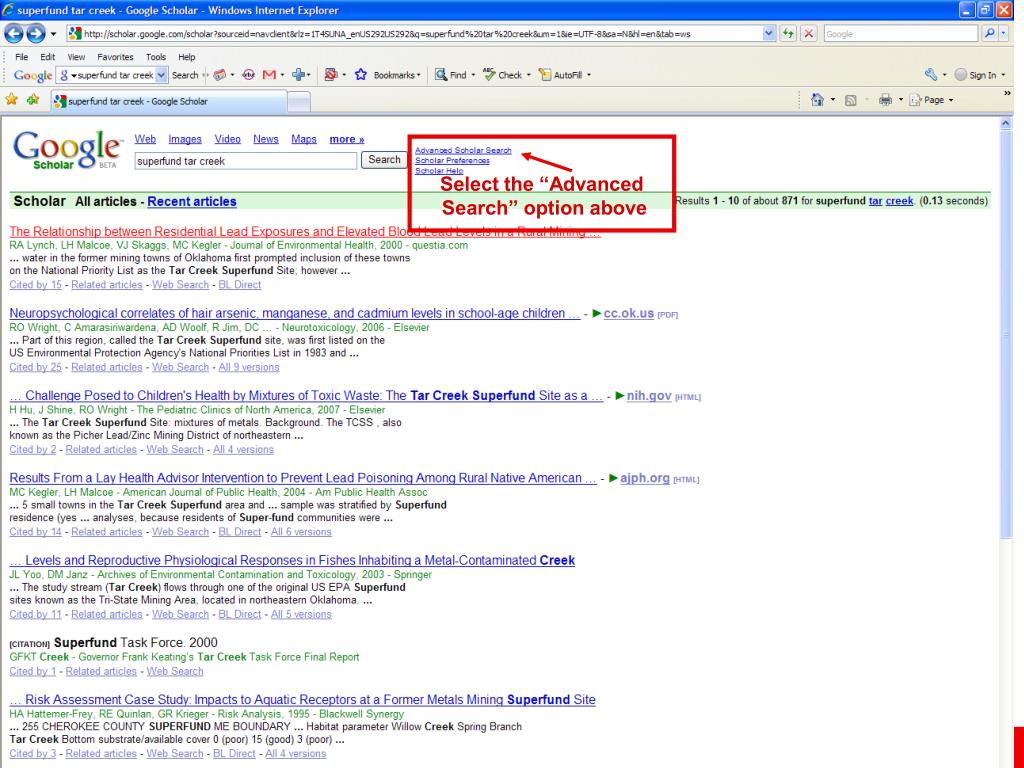The height and width of the screenshot is (768, 1024).
Task: Go back with the browser Back arrow
Action: tap(14, 33)
